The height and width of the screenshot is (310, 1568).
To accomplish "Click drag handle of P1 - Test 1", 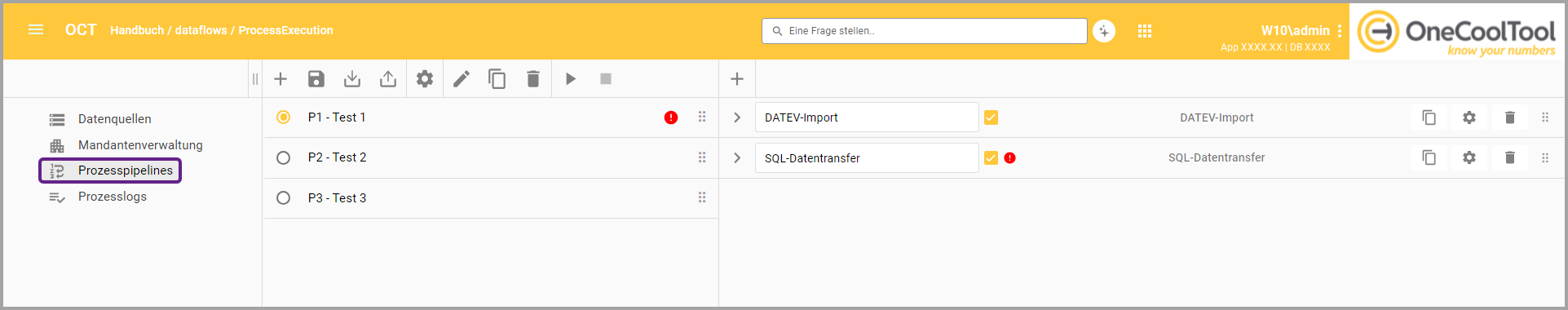I will [702, 117].
